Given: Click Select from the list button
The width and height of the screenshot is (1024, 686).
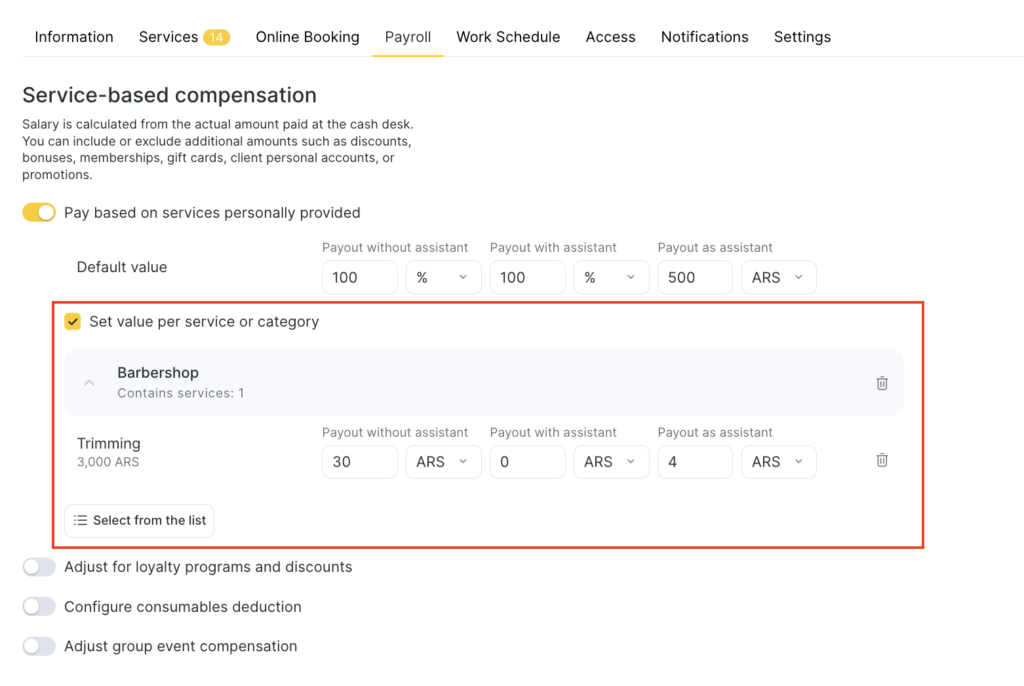Looking at the screenshot, I should click(x=139, y=520).
